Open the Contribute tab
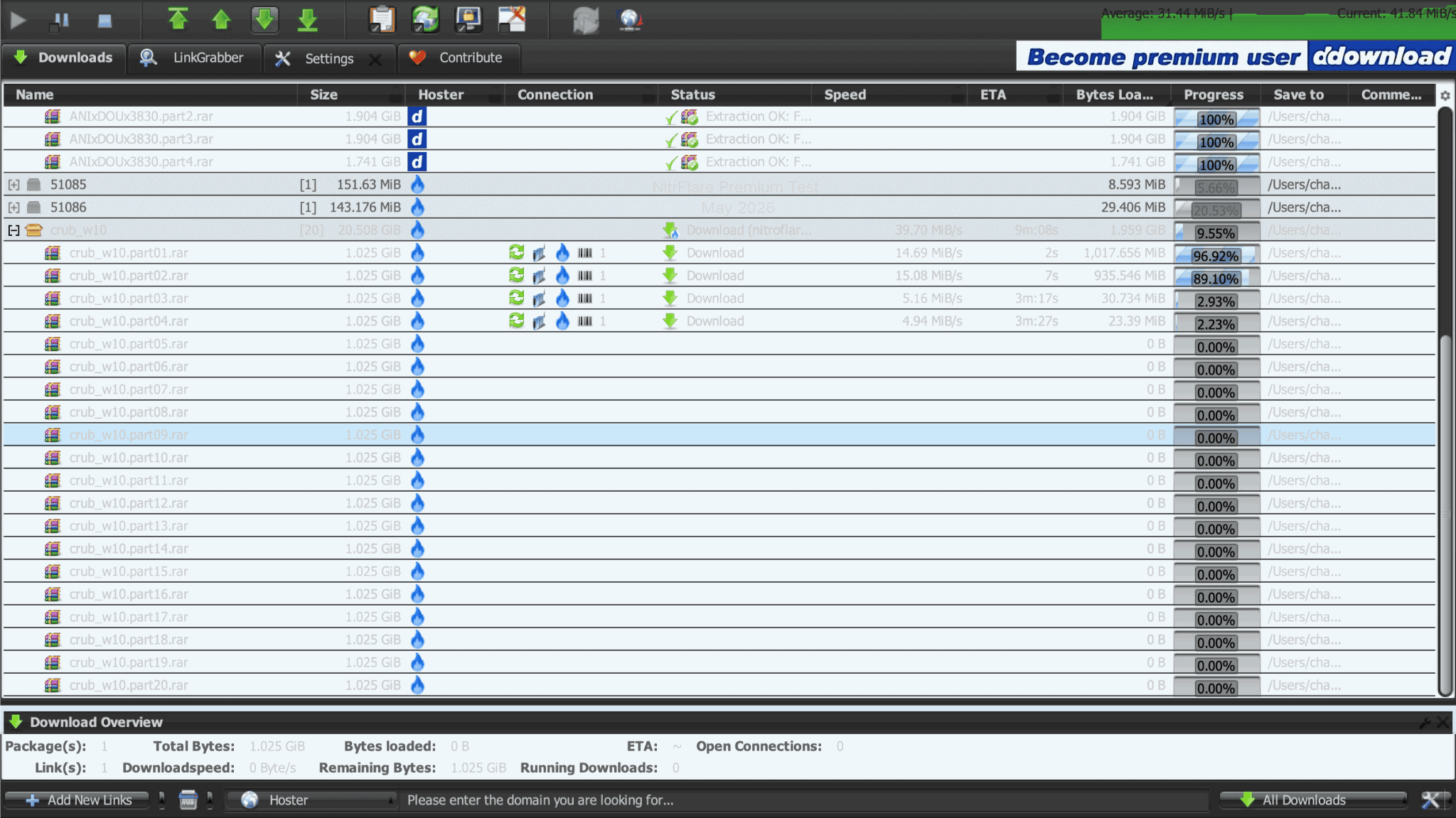1456x818 pixels. [x=459, y=58]
